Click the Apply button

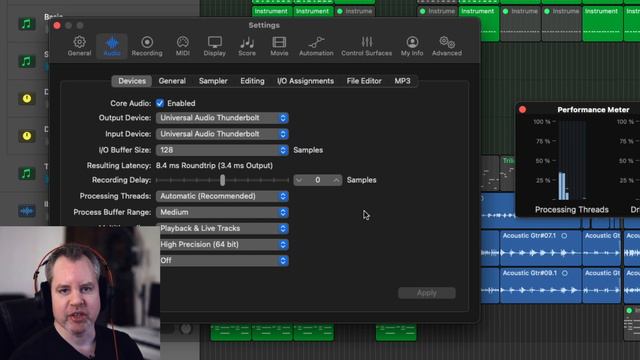click(x=427, y=293)
